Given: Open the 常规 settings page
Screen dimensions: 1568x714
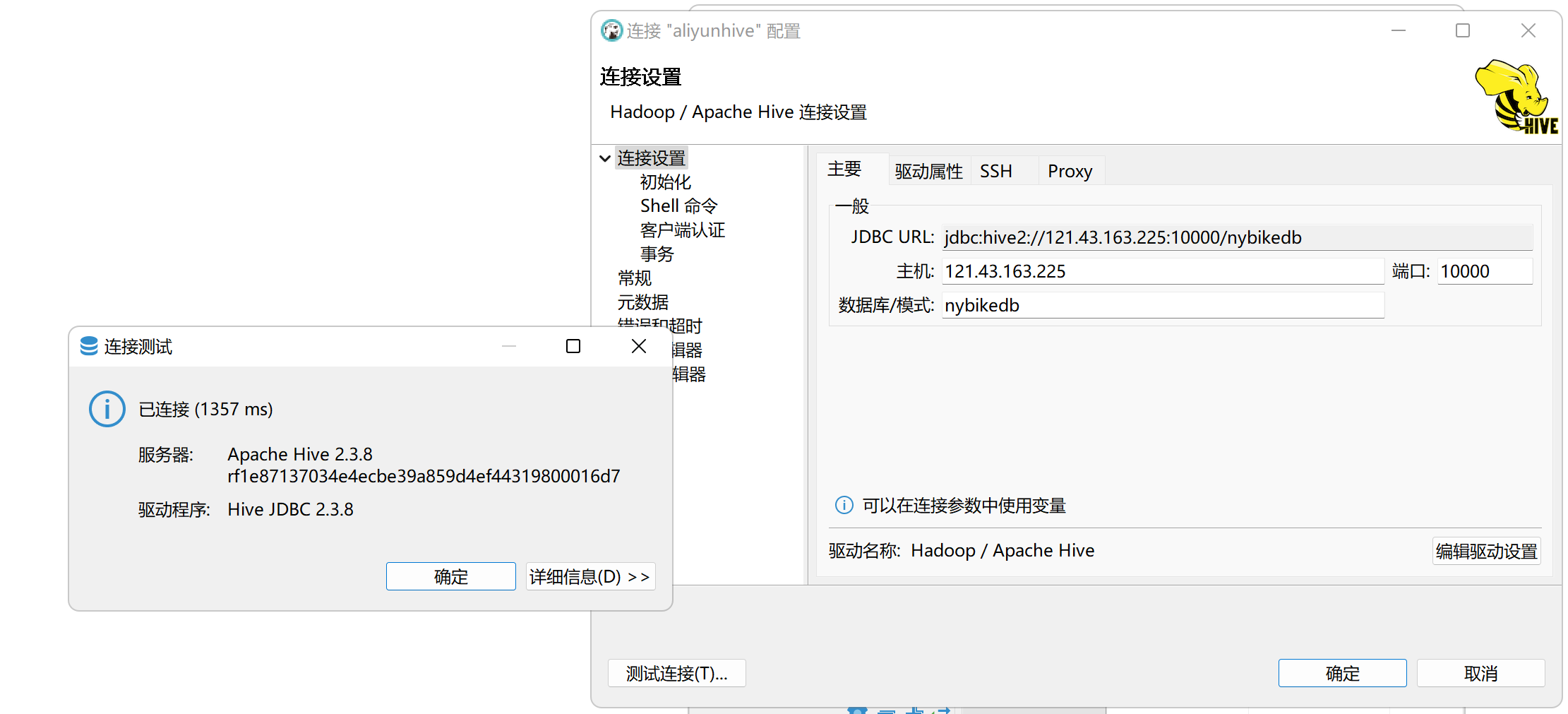Looking at the screenshot, I should click(634, 278).
